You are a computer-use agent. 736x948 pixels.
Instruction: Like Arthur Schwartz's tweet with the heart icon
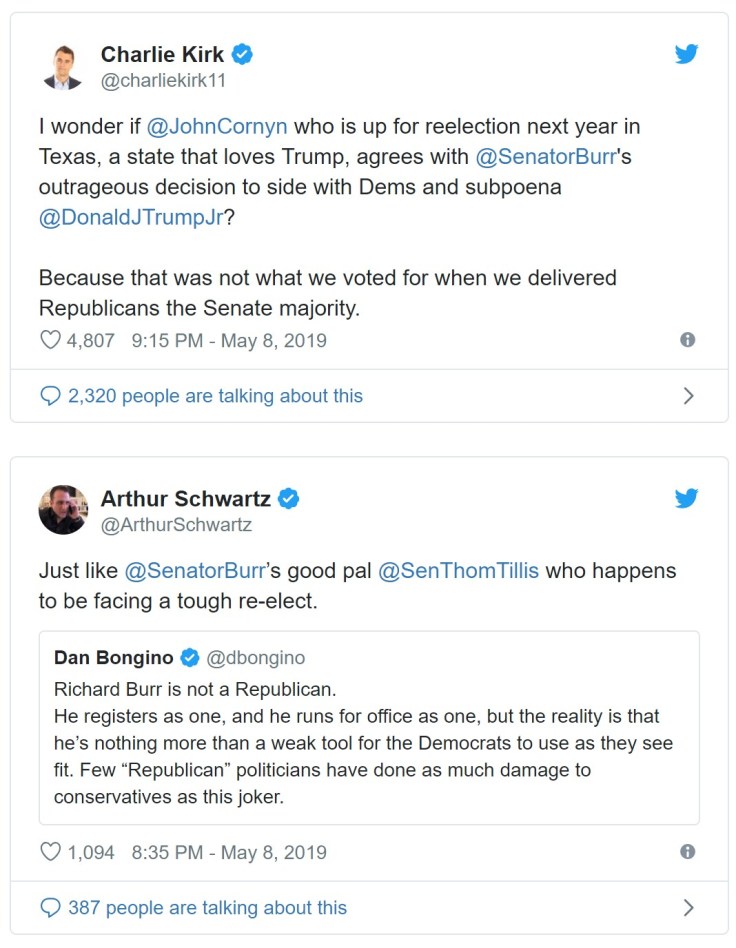pos(50,852)
